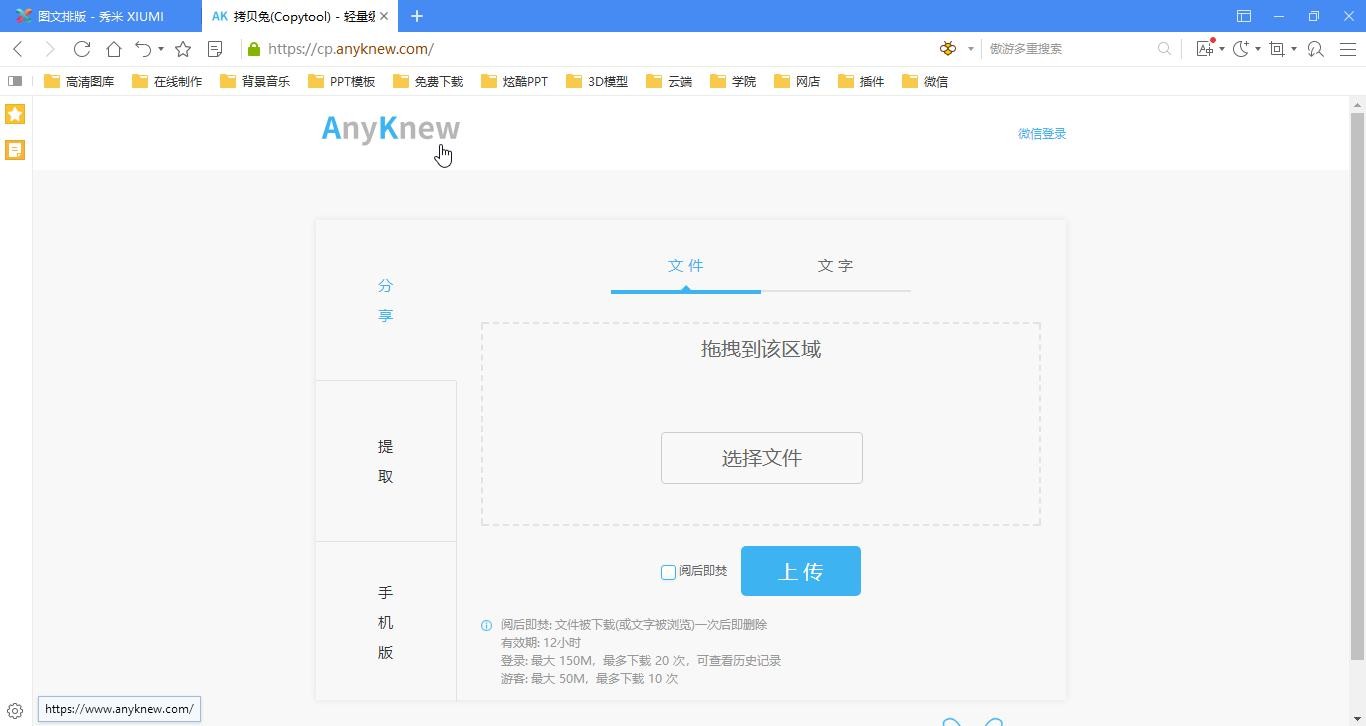Reload the page with the refresh icon
Viewport: 1366px width, 726px height.
pos(82,49)
